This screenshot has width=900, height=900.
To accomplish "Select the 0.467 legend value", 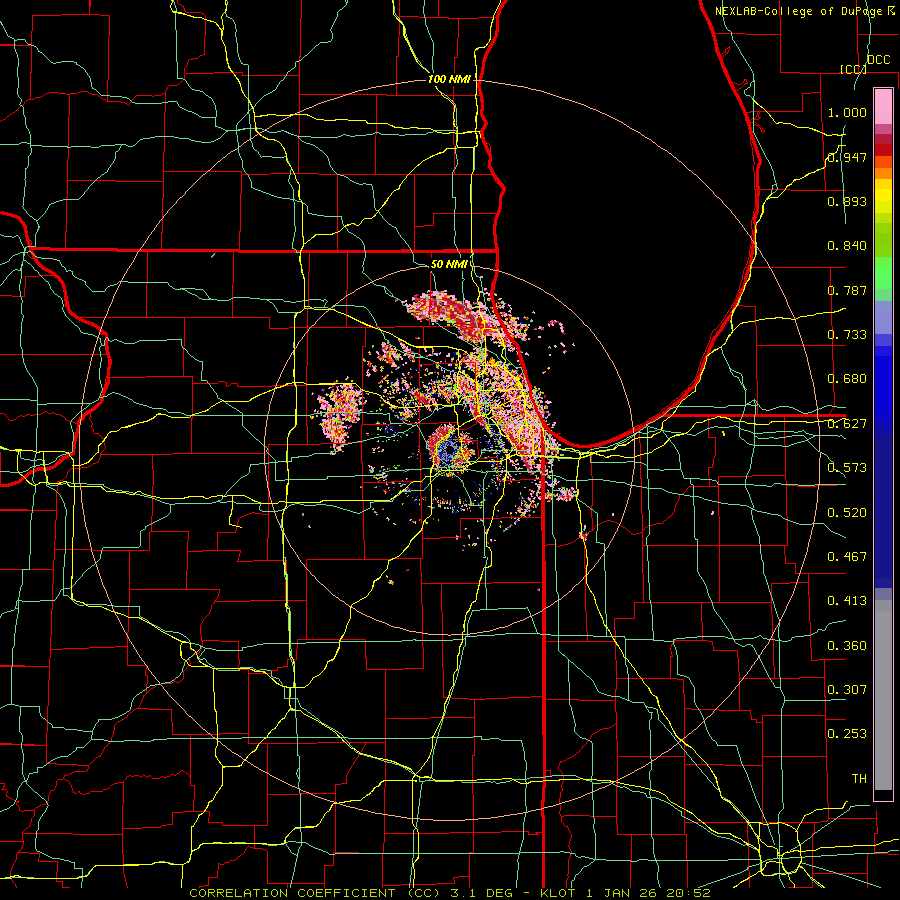I will pyautogui.click(x=847, y=557).
